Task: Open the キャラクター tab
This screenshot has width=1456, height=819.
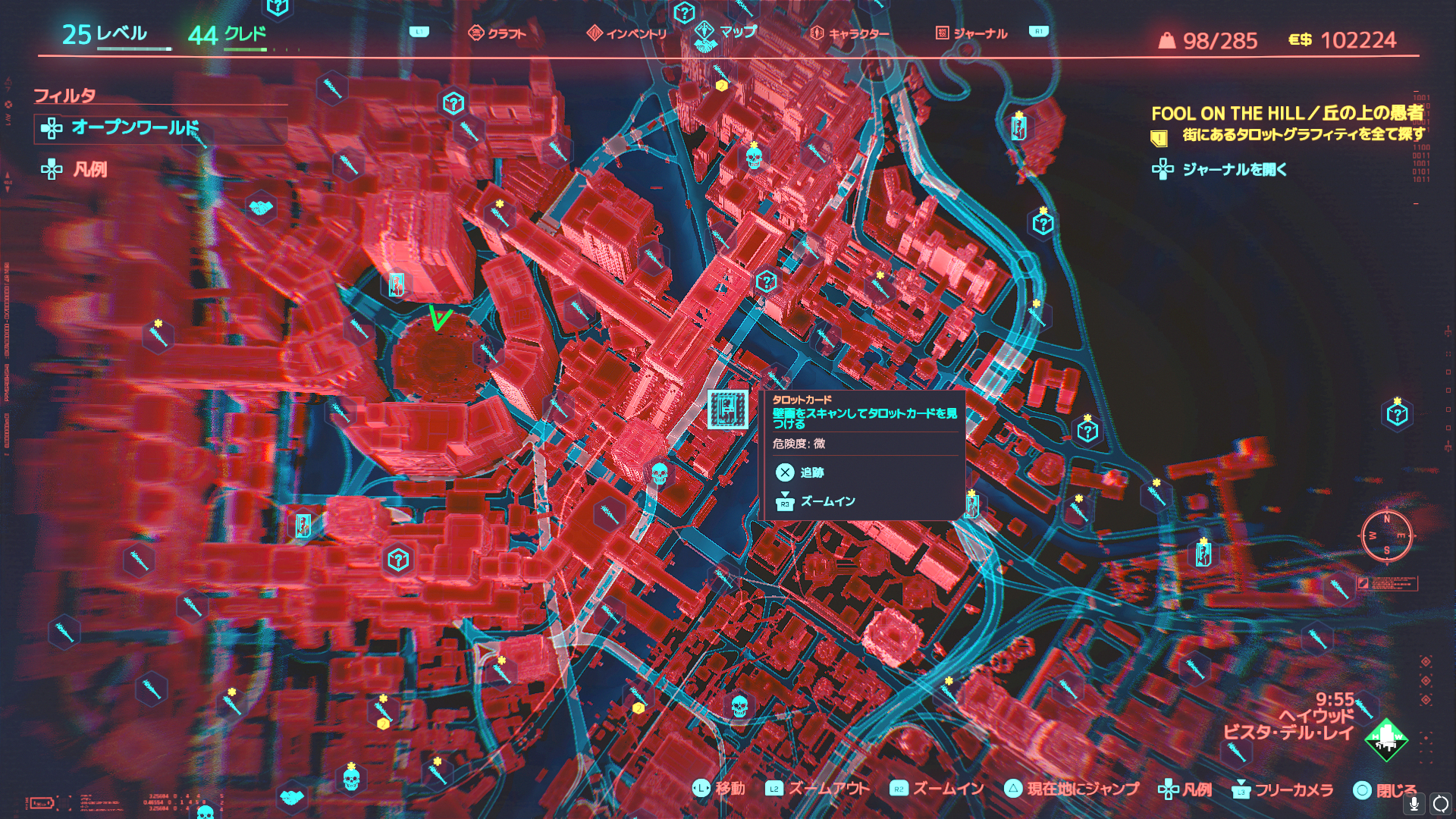Action: click(849, 33)
